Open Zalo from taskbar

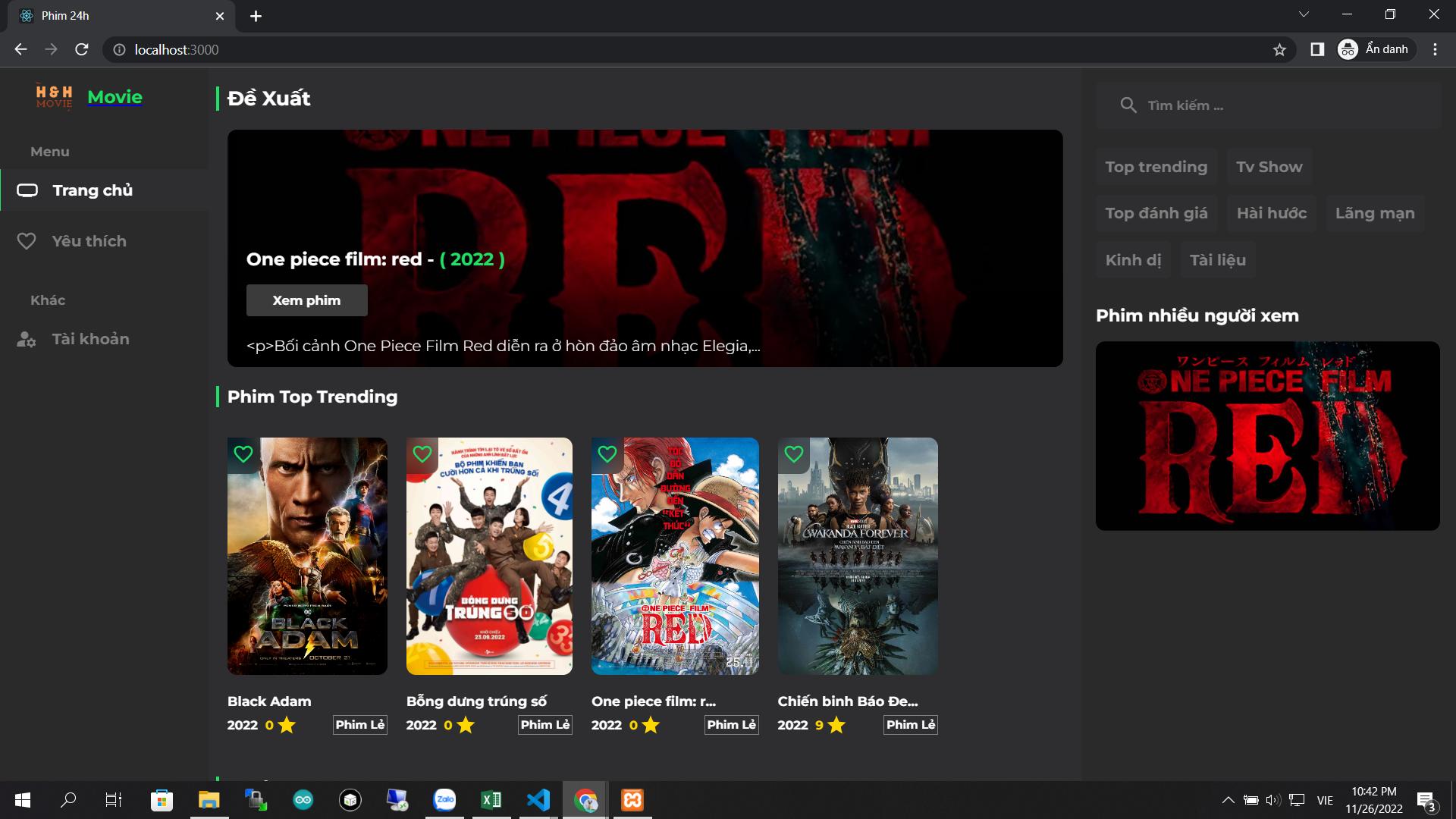coord(444,800)
